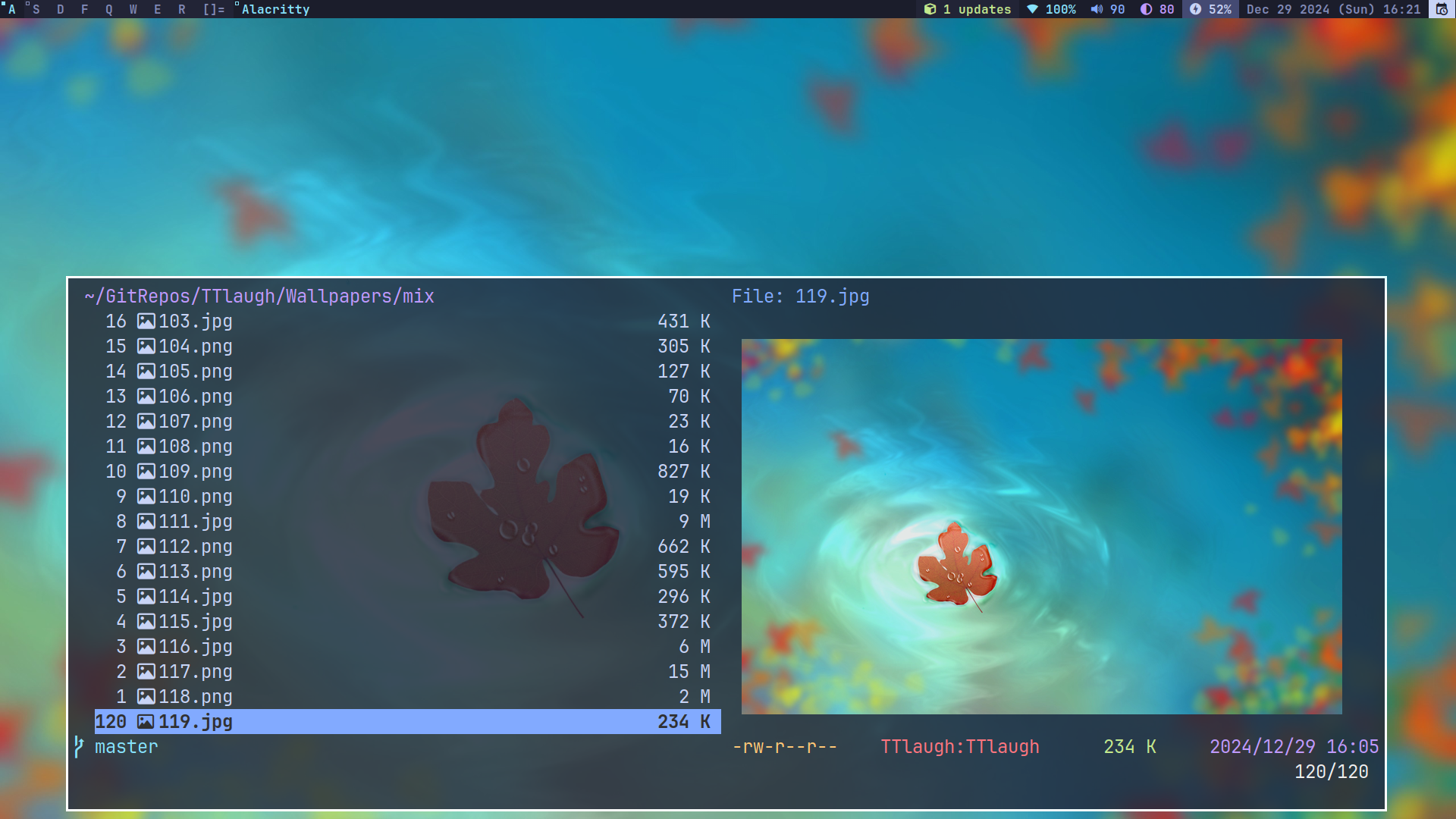Switch to workspace tag S

pyautogui.click(x=36, y=9)
